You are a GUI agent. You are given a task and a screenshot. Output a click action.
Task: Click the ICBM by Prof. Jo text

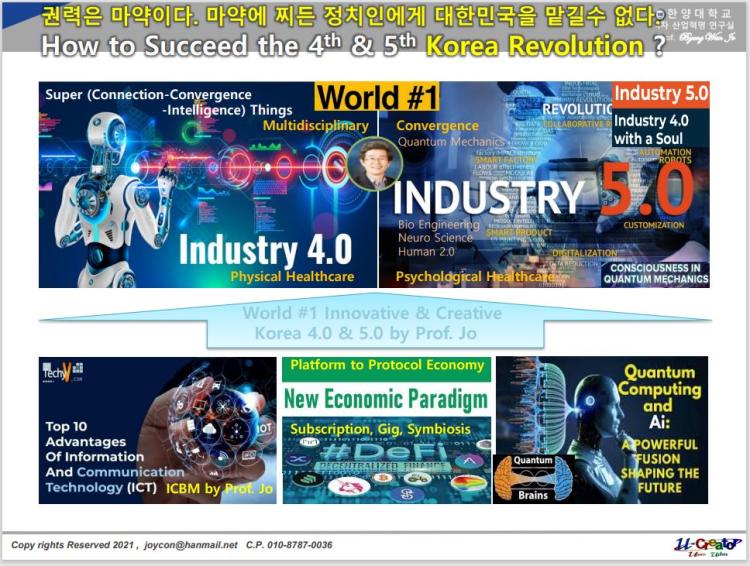(218, 489)
